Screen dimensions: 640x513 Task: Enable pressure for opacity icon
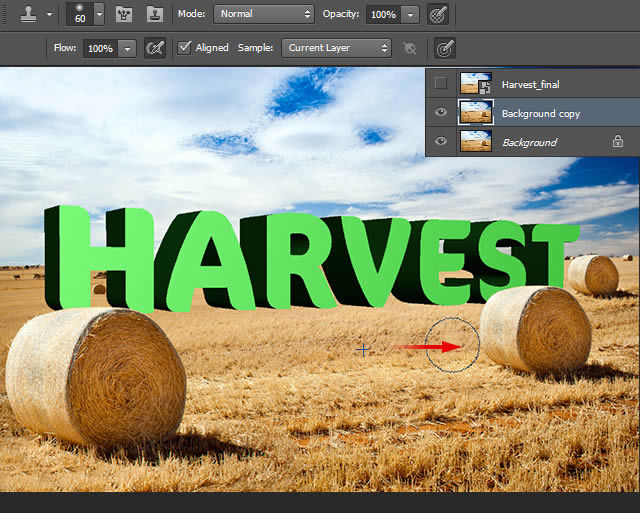click(x=438, y=15)
